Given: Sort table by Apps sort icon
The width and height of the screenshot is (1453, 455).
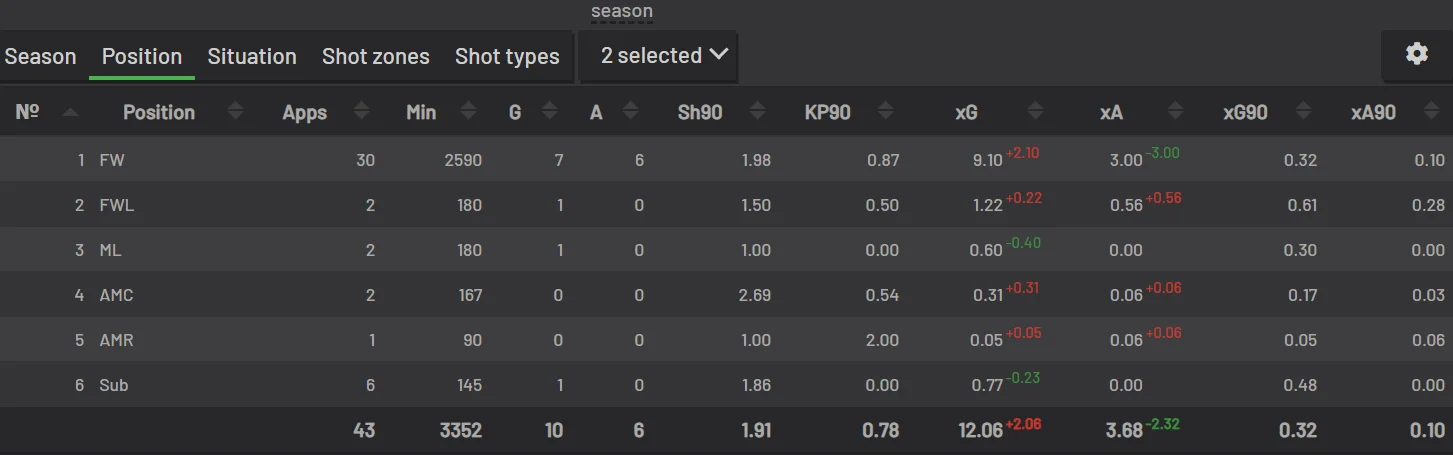Looking at the screenshot, I should pyautogui.click(x=362, y=112).
